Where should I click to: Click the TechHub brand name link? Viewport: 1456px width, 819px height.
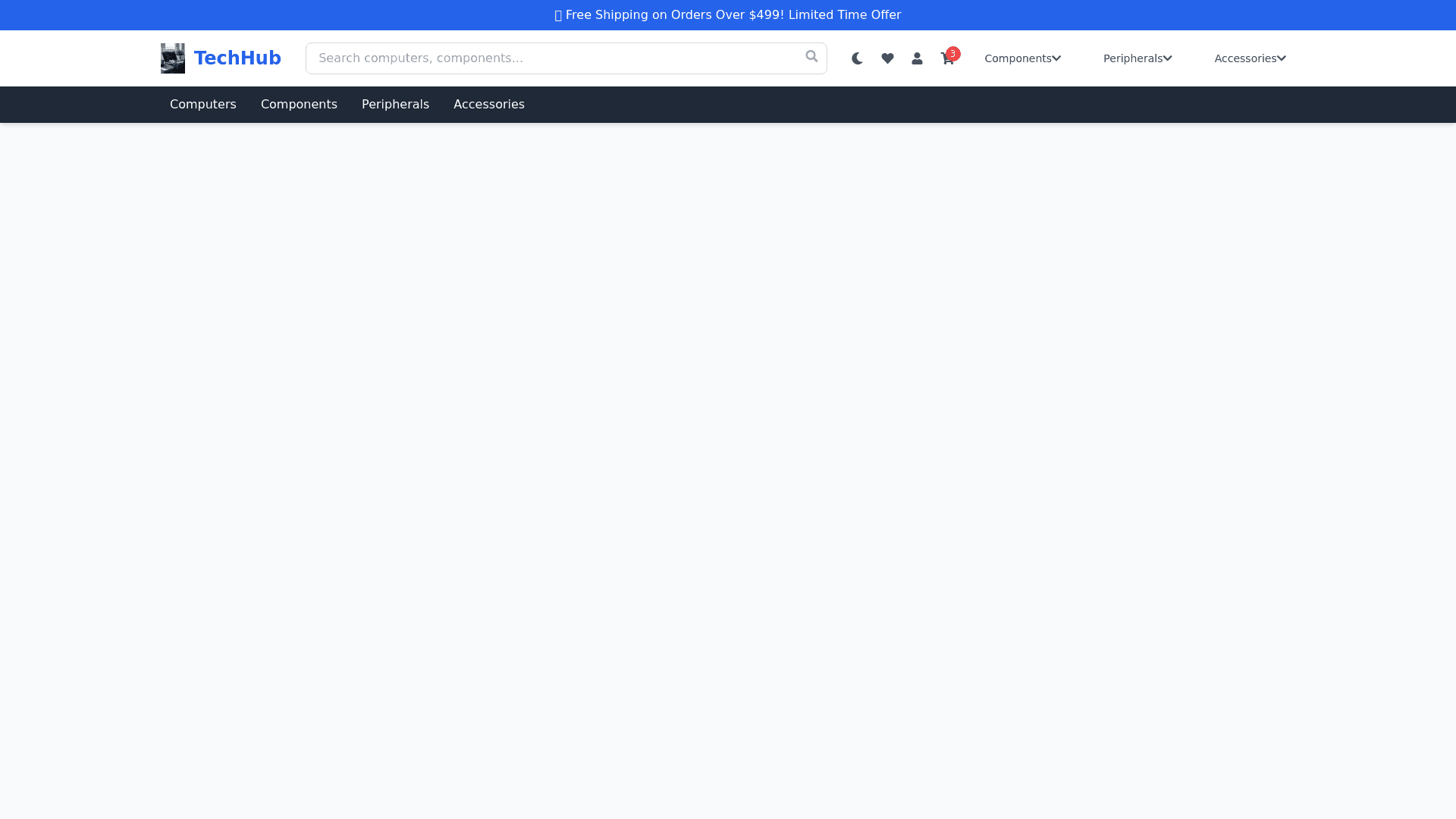[237, 58]
